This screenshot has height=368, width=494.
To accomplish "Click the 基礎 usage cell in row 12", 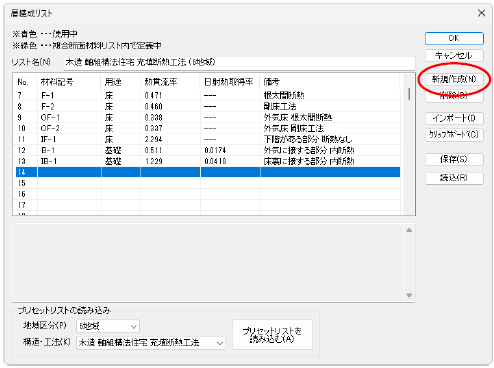I will 113,150.
